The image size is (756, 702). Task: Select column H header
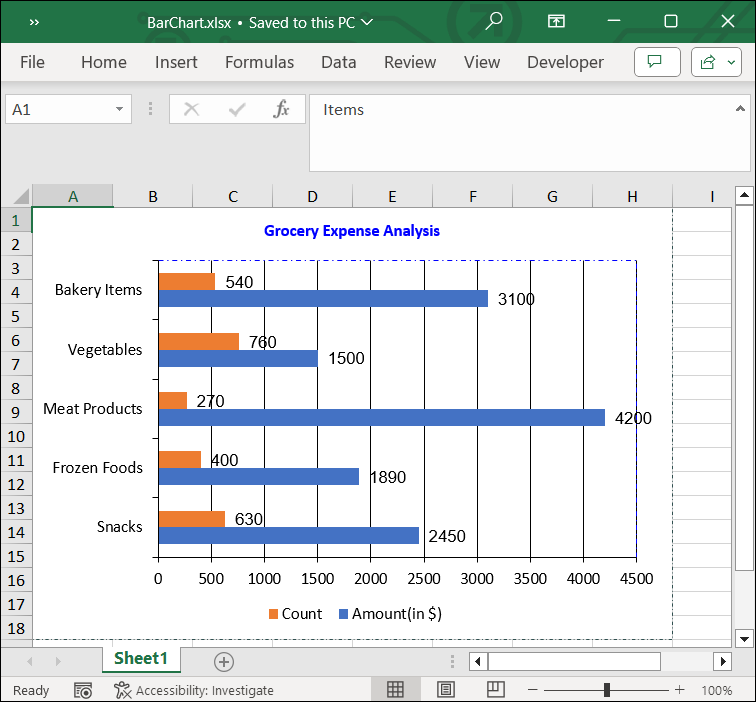[x=632, y=196]
